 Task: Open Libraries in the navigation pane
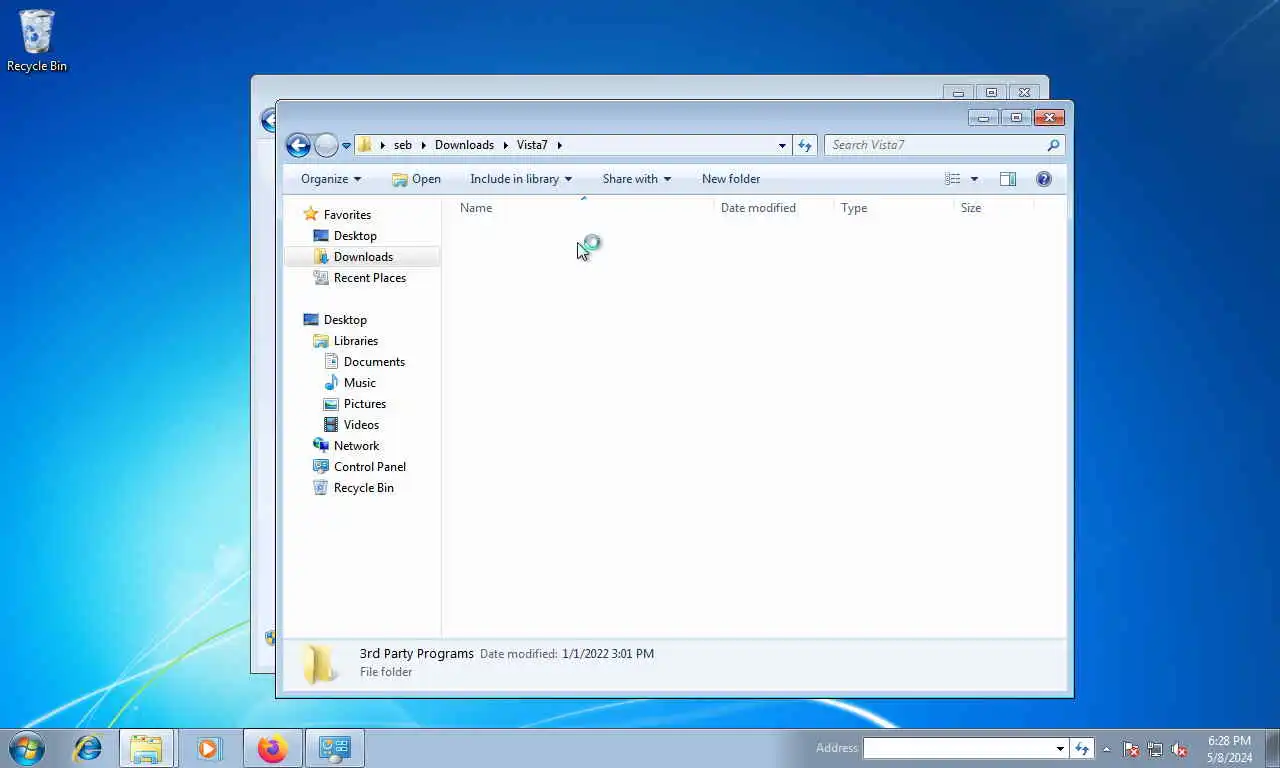point(355,341)
